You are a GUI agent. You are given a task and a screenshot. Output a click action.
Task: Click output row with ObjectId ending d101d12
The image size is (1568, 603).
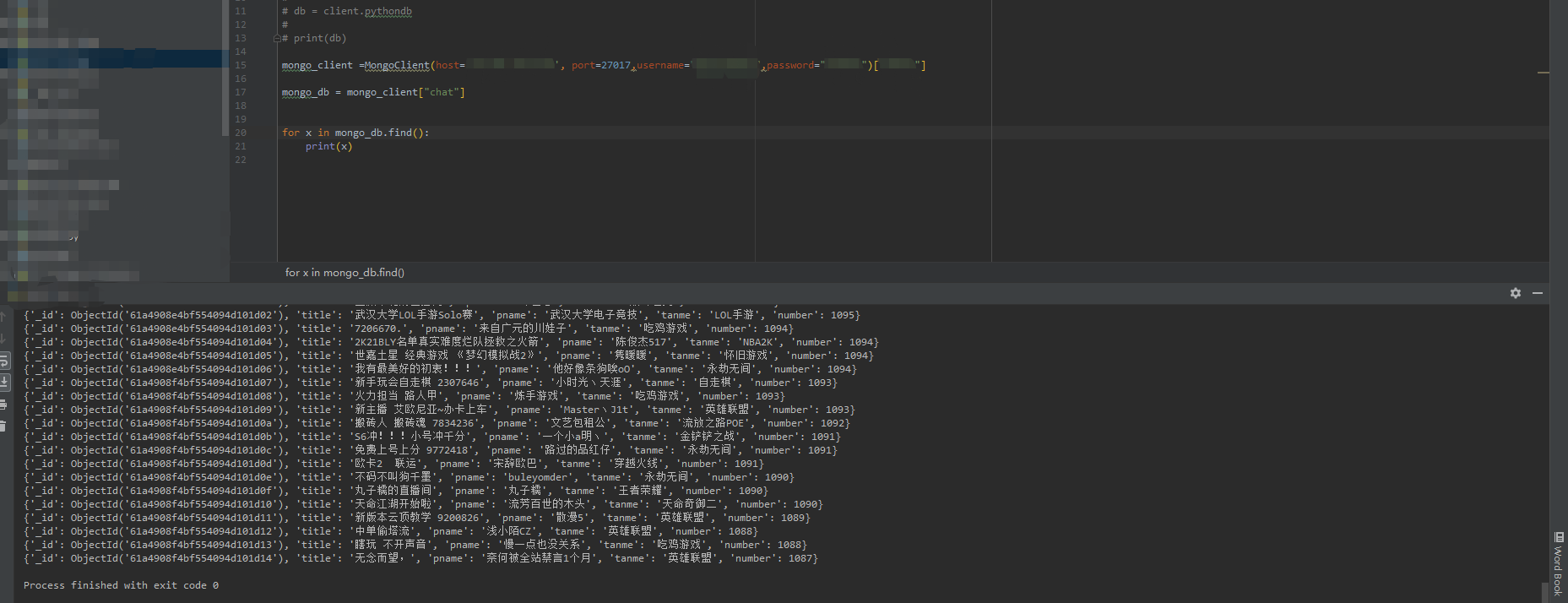pos(391,531)
